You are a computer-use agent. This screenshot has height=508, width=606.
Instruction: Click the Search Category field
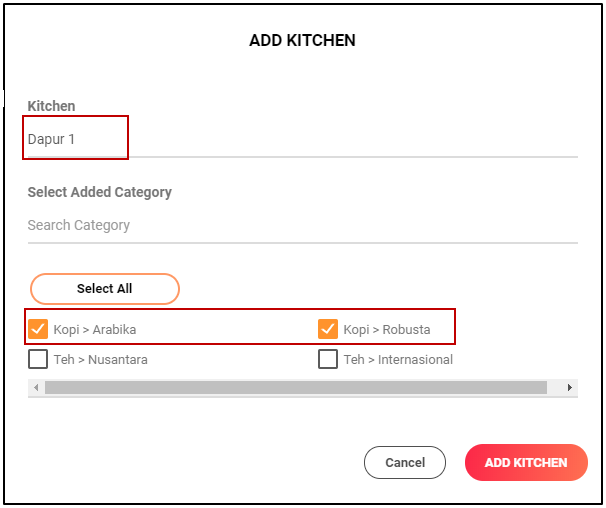[x=300, y=225]
